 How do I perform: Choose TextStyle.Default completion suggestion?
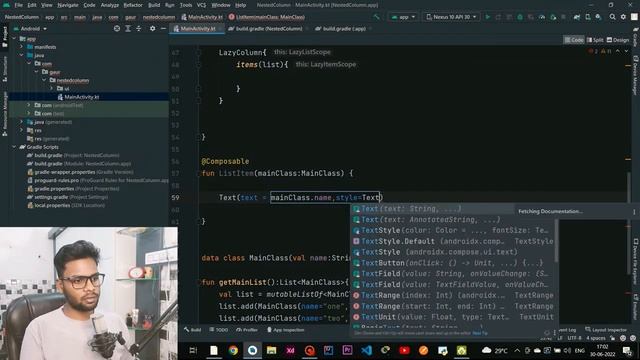(453, 241)
